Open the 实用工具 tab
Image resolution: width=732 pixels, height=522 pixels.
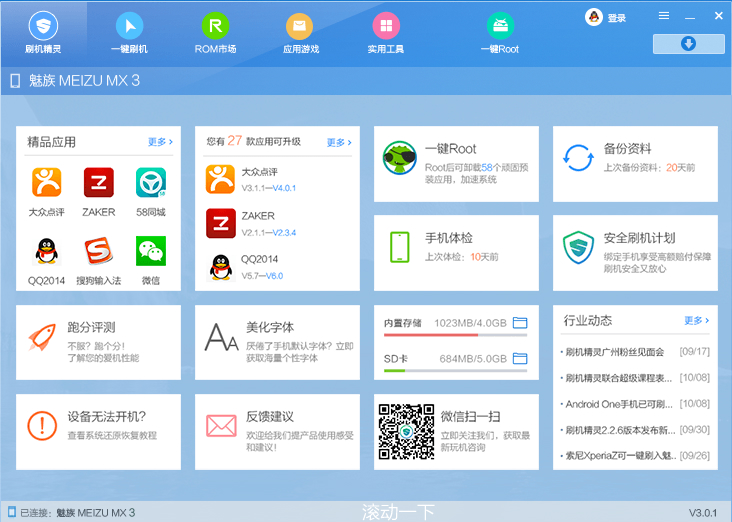(x=386, y=33)
